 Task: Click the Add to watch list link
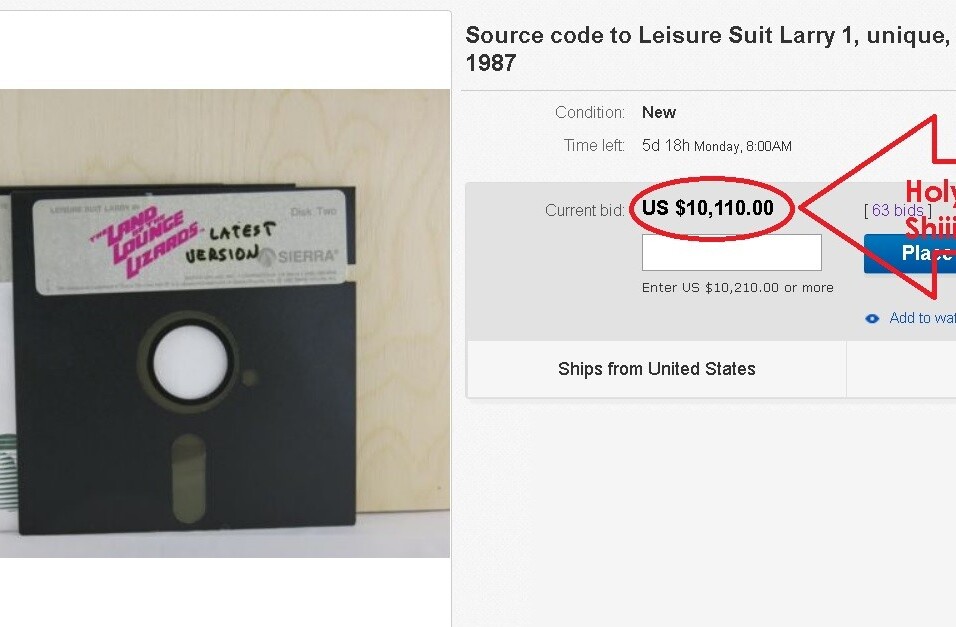coord(922,318)
